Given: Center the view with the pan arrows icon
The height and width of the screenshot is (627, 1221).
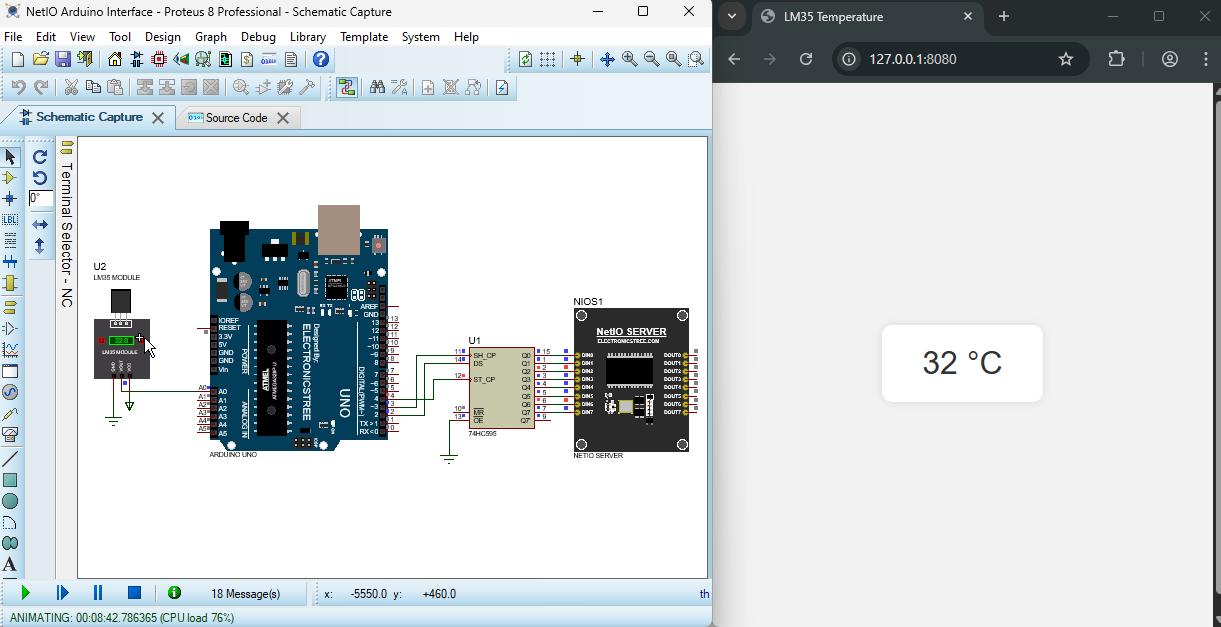Looking at the screenshot, I should 607,60.
